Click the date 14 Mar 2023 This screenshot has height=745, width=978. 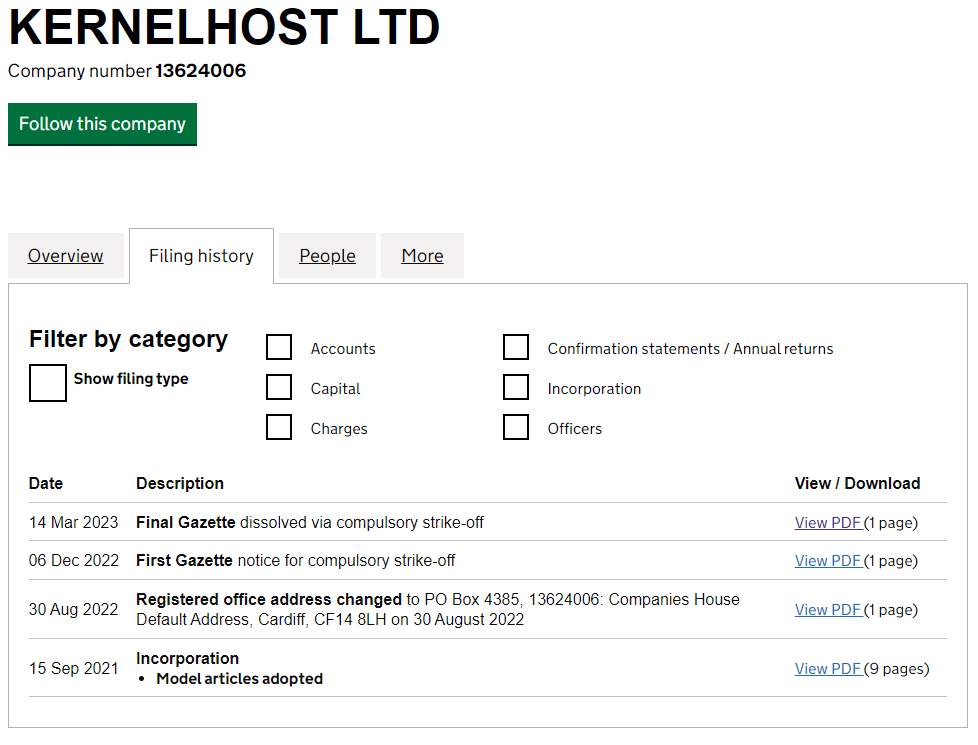tap(74, 522)
